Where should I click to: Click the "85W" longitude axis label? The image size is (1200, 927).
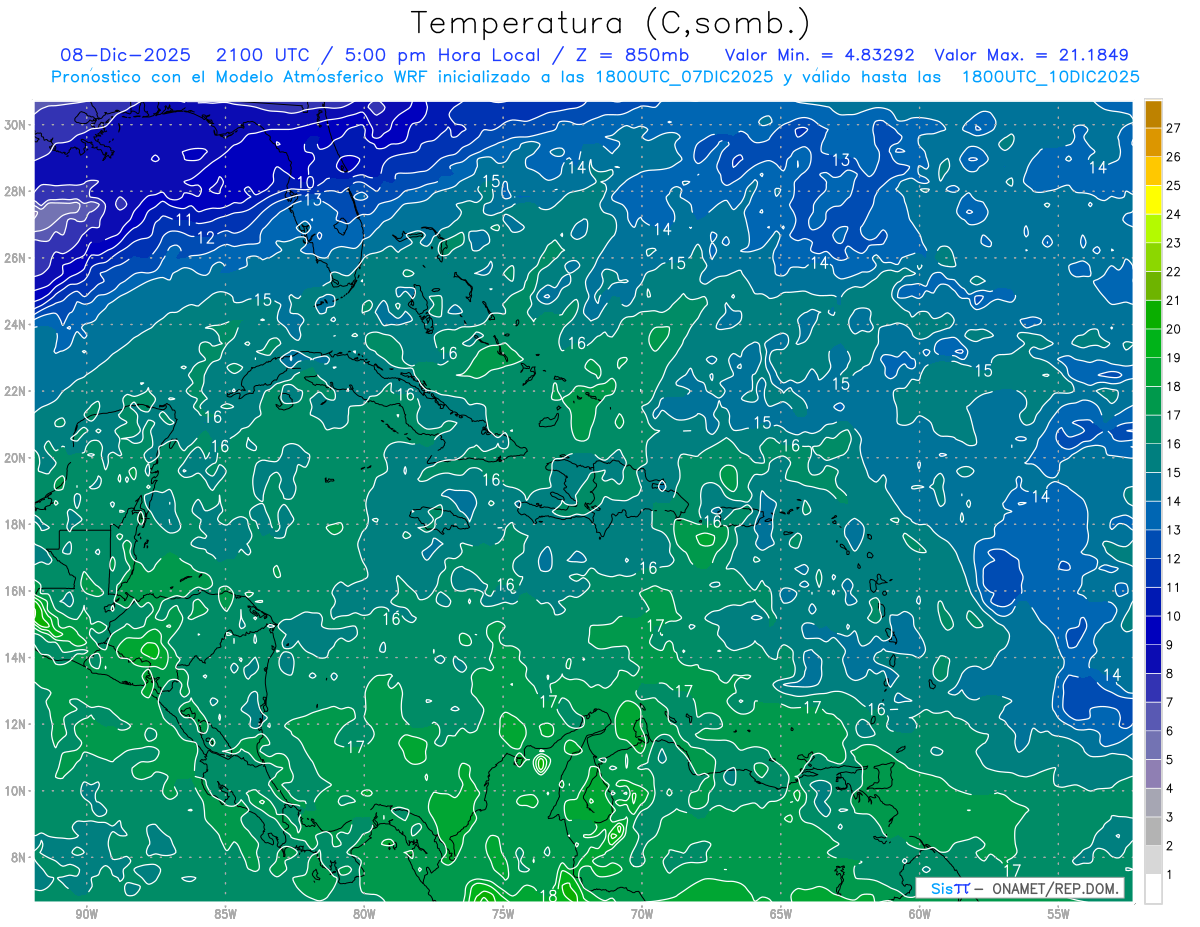[225, 913]
